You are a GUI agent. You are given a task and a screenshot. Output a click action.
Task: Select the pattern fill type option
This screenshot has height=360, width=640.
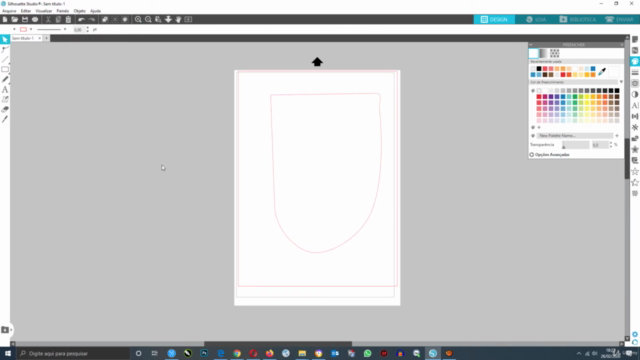pyautogui.click(x=554, y=53)
